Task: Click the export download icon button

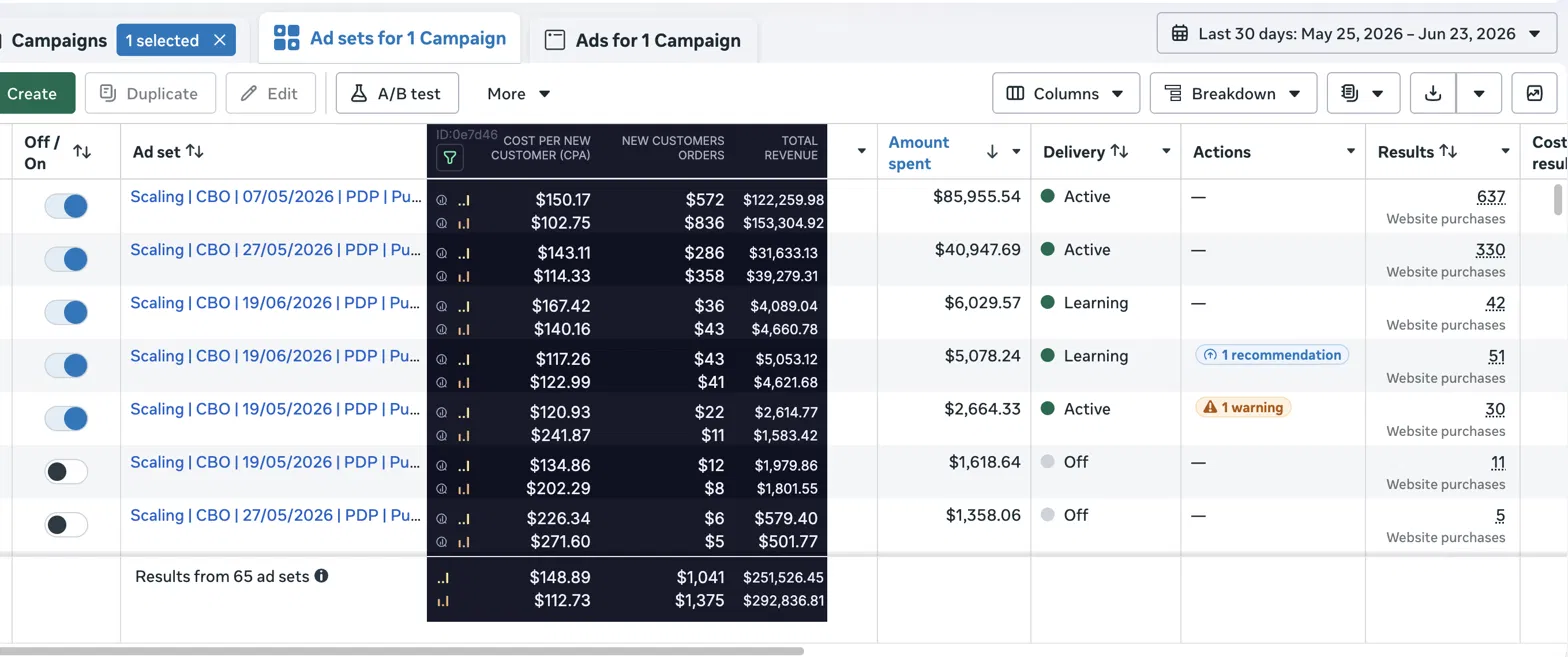Action: pyautogui.click(x=1433, y=93)
